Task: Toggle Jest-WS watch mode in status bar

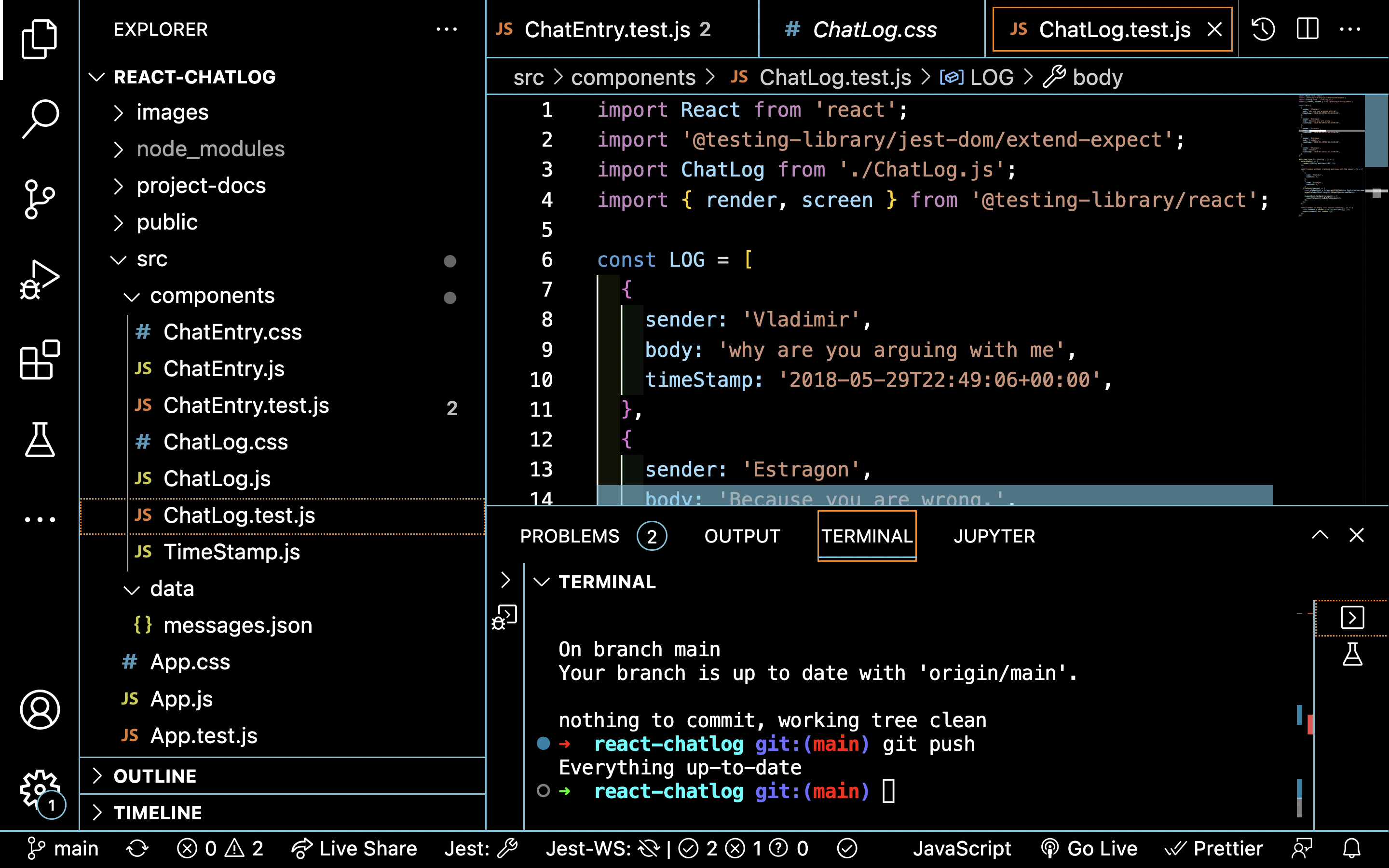Action: coord(603,849)
